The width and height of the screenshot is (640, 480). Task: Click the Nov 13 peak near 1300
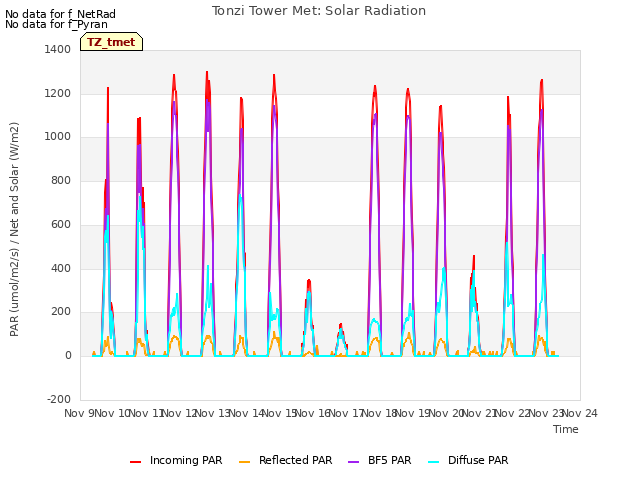[x=207, y=73]
